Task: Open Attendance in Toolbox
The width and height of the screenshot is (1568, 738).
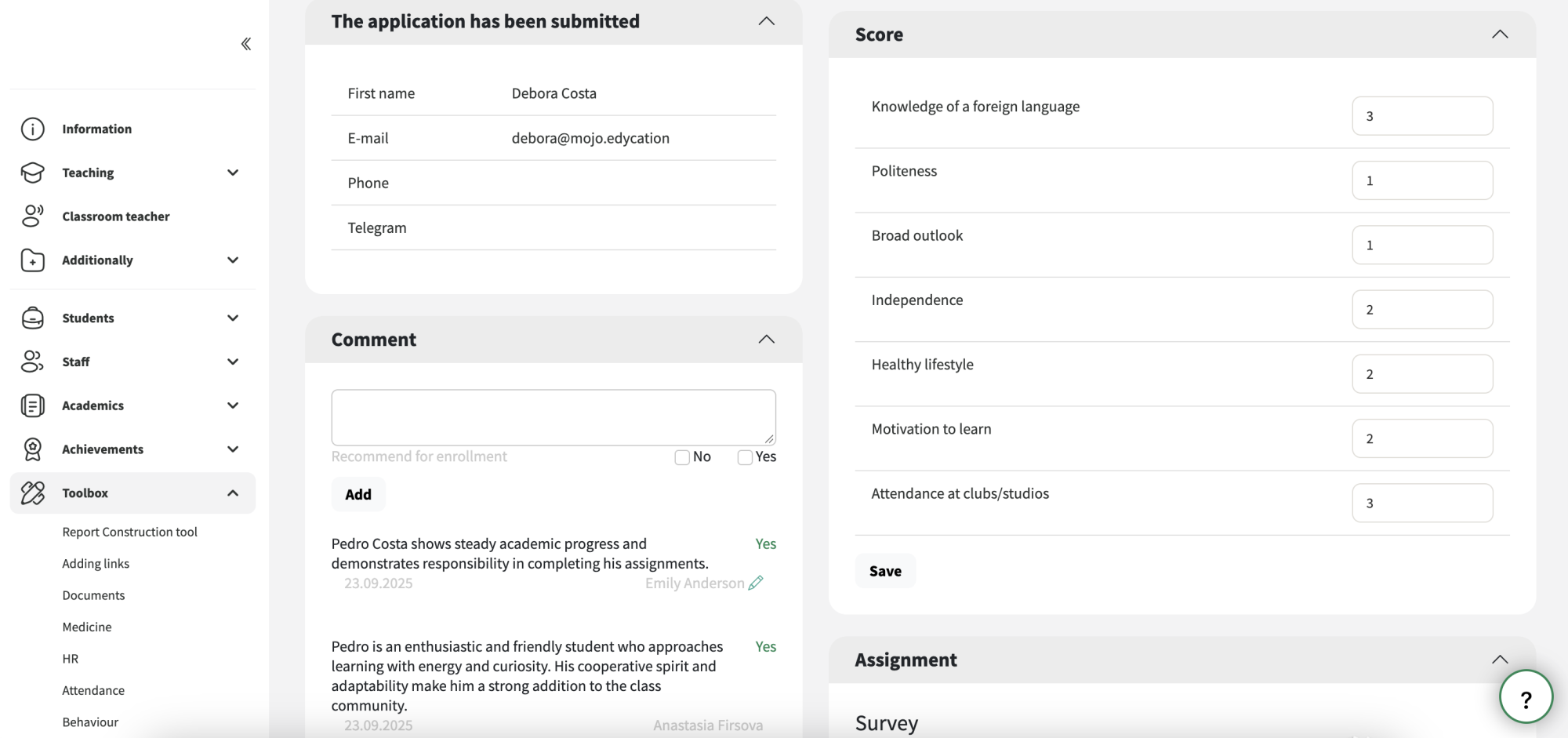Action: coord(93,691)
